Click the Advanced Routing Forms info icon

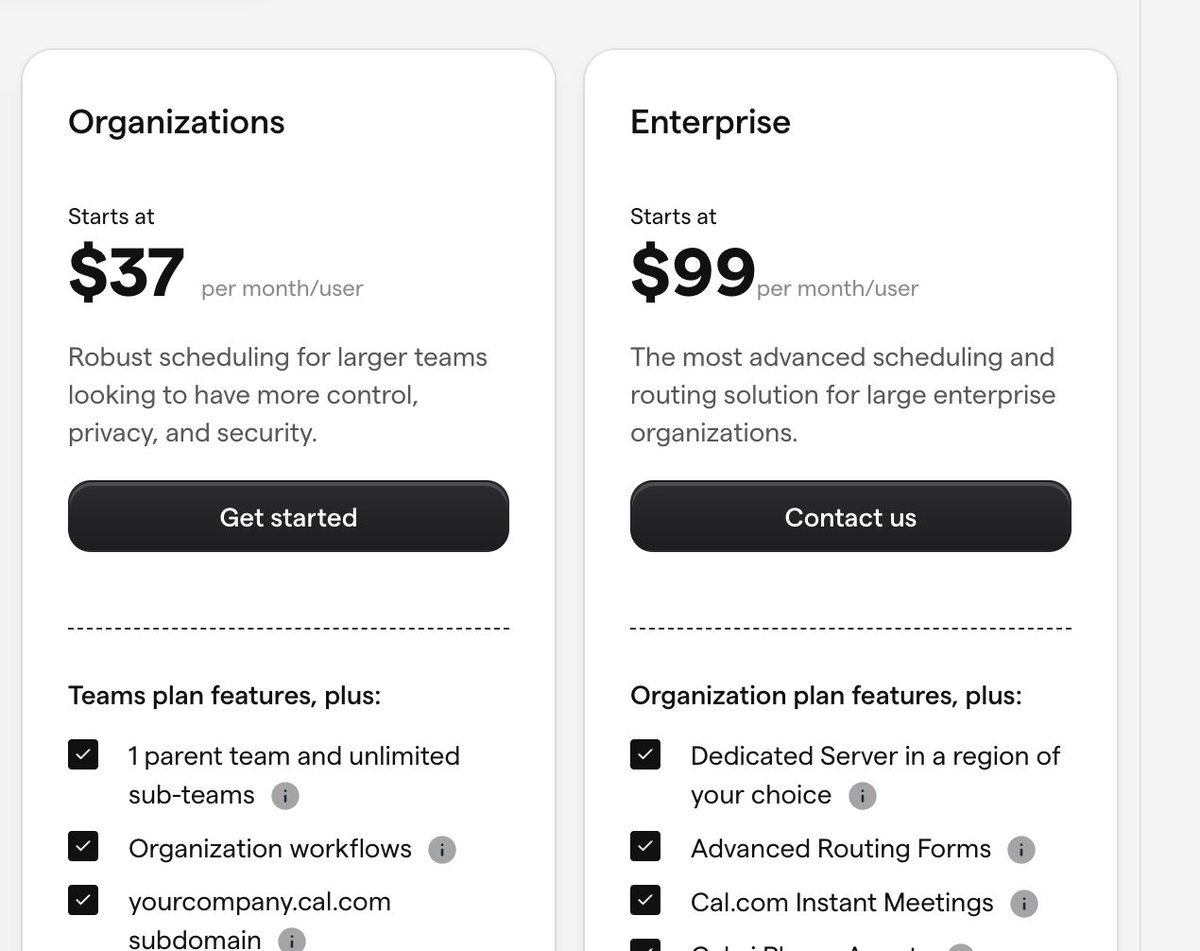point(1021,850)
